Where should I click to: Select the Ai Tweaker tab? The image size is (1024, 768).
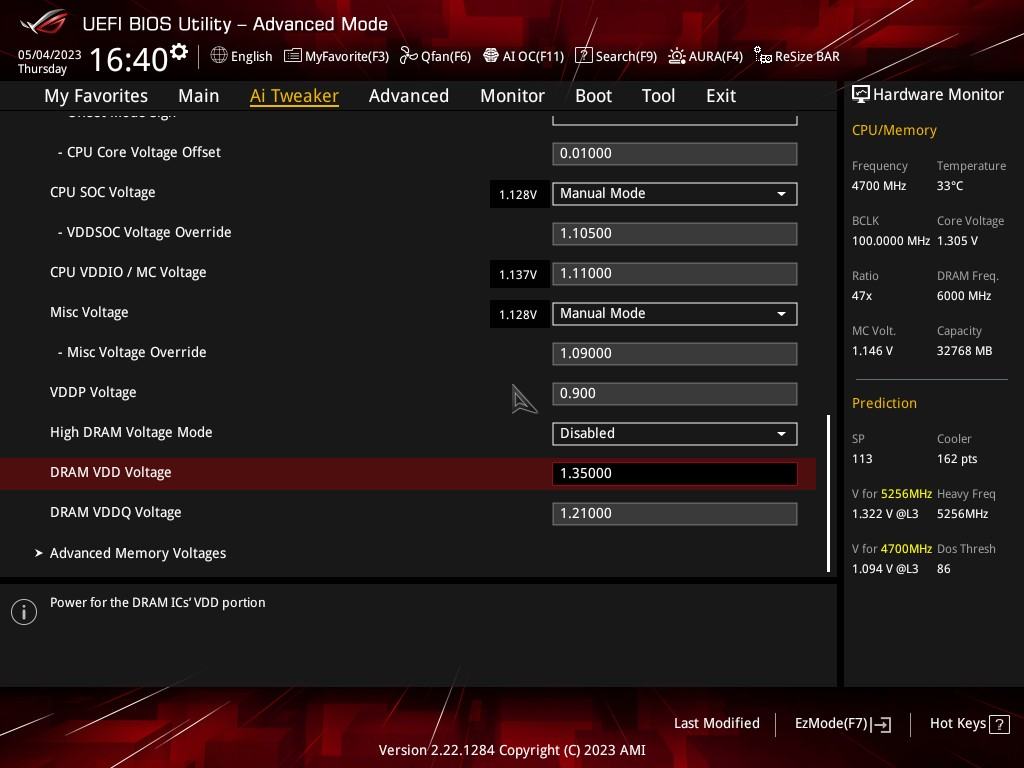point(294,96)
